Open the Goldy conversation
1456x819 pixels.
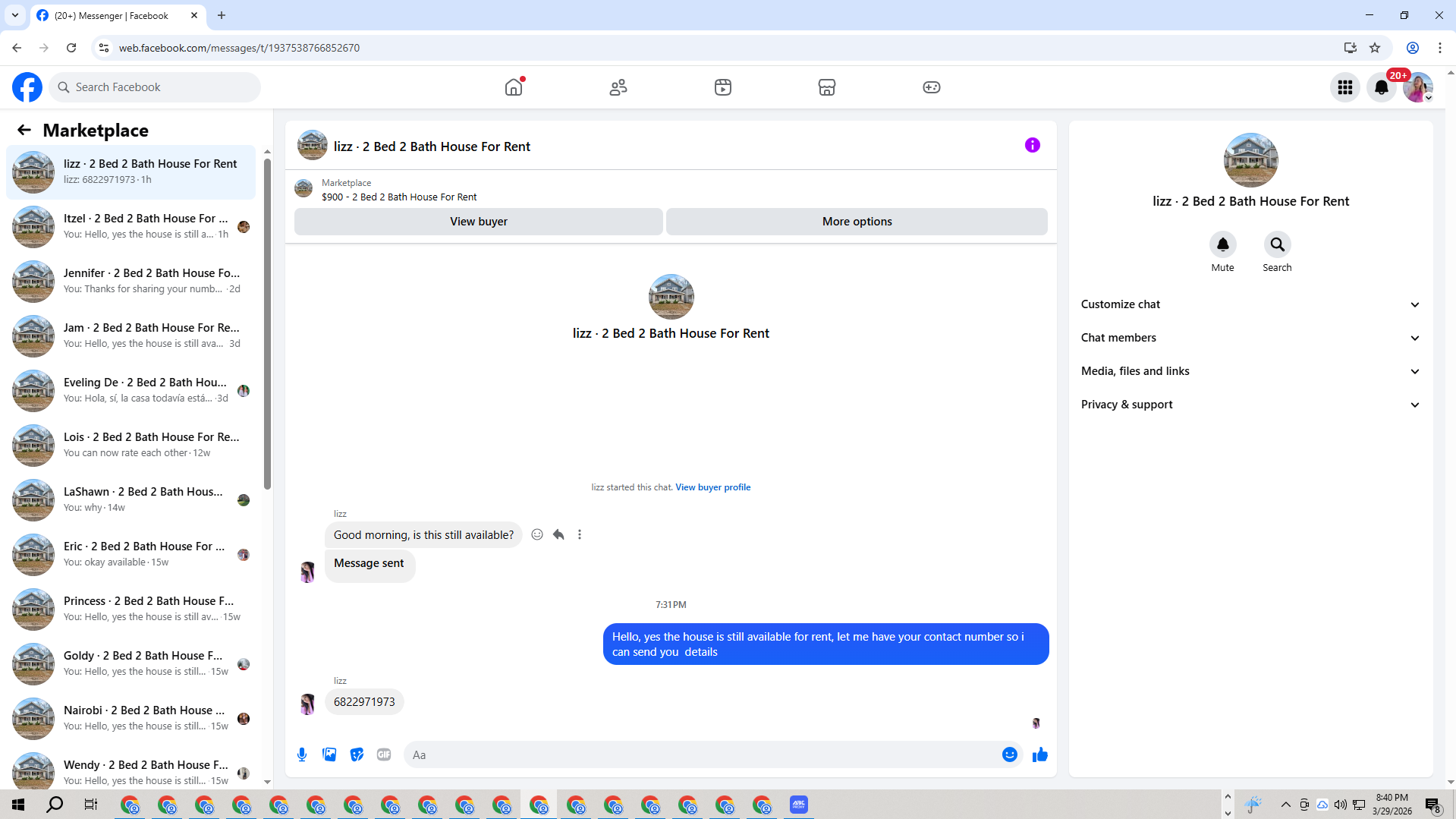pyautogui.click(x=131, y=663)
